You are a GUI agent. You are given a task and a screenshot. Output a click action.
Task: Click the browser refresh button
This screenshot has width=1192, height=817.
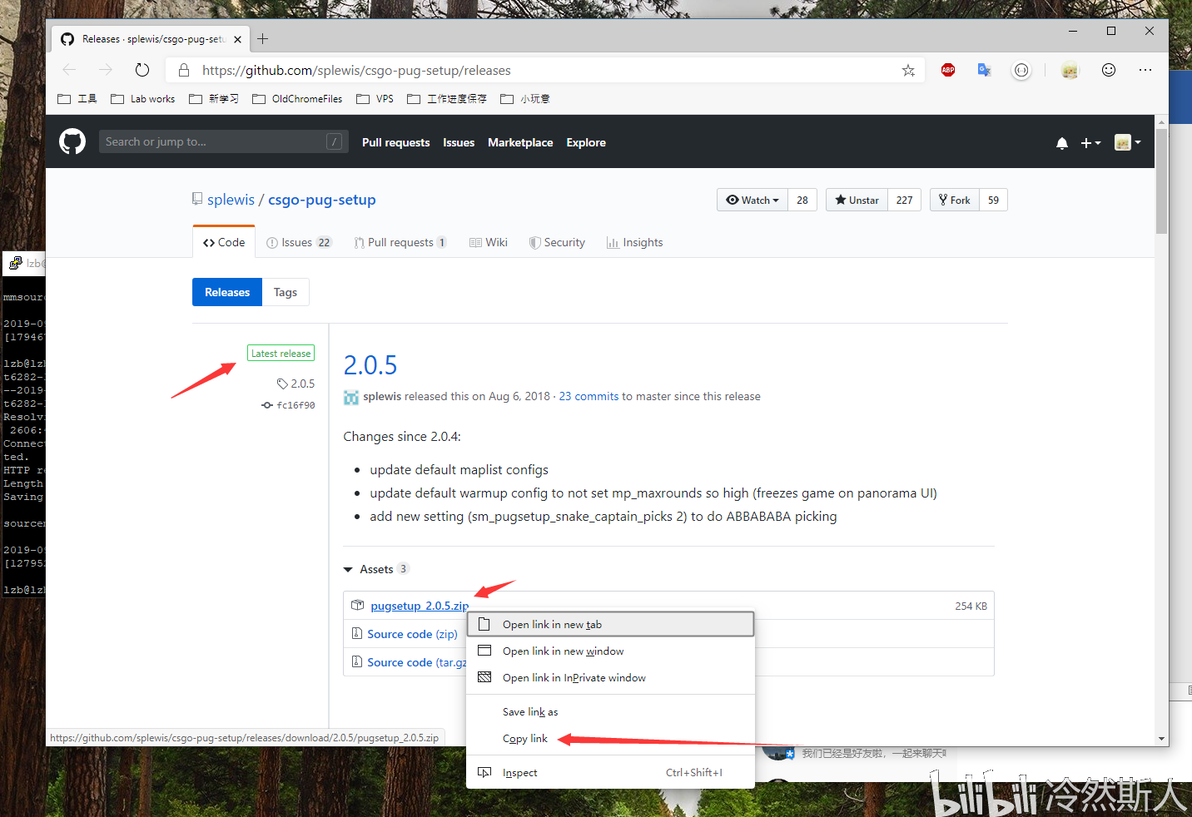(142, 70)
